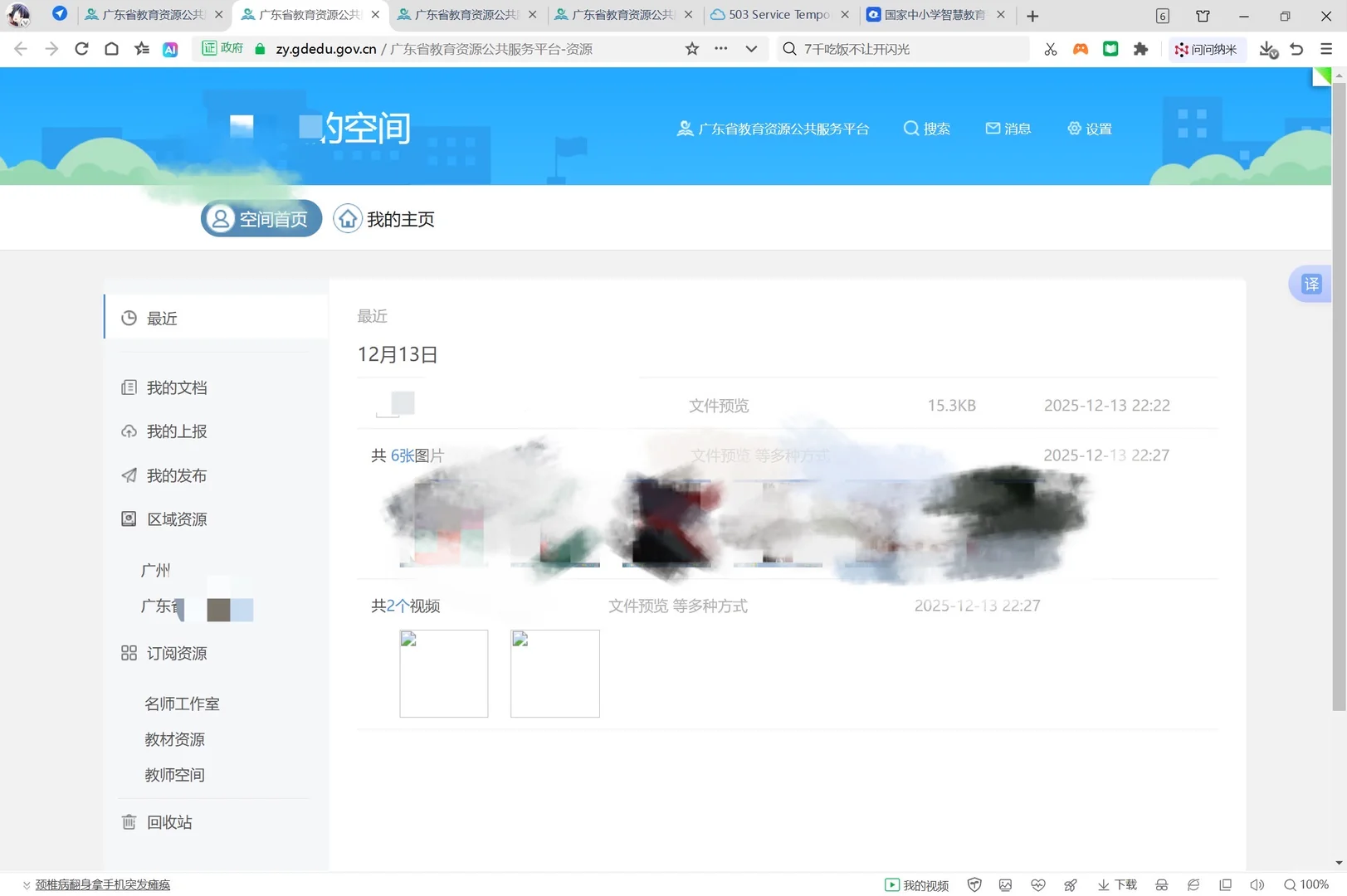1347x896 pixels.
Task: Open the 搜索 search function in the header
Action: point(926,129)
